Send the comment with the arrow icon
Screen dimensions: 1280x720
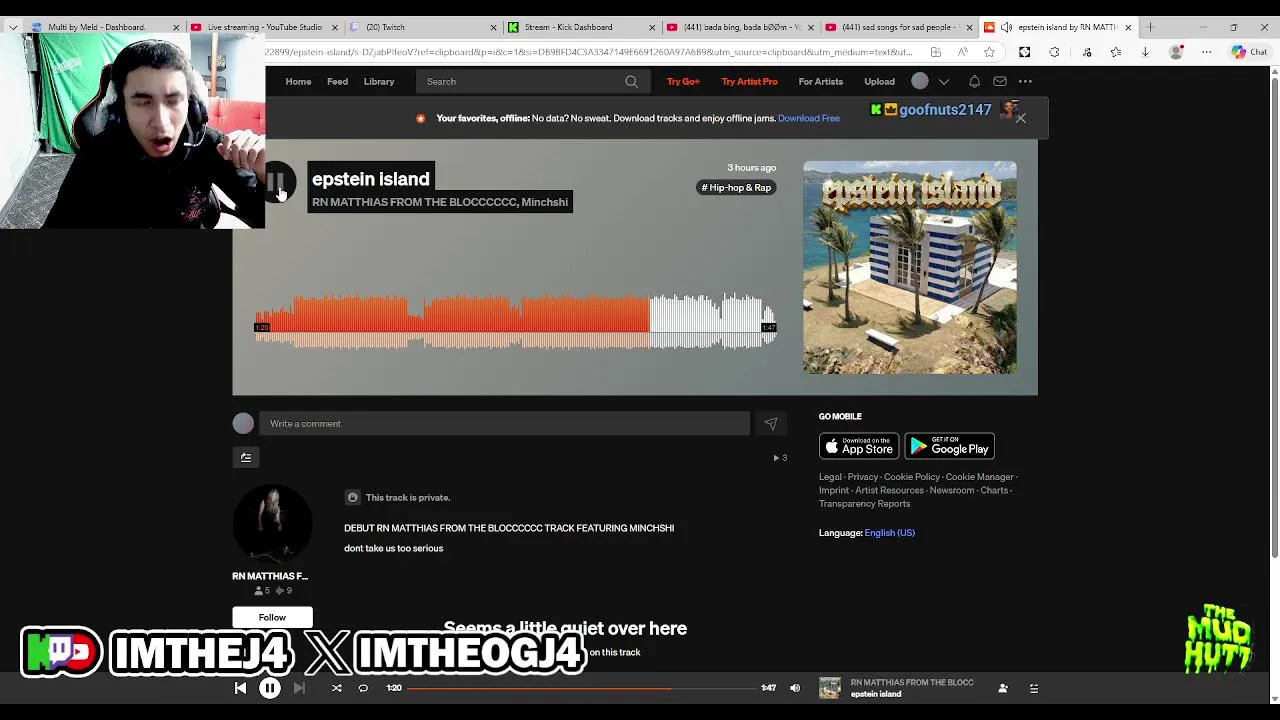[770, 424]
